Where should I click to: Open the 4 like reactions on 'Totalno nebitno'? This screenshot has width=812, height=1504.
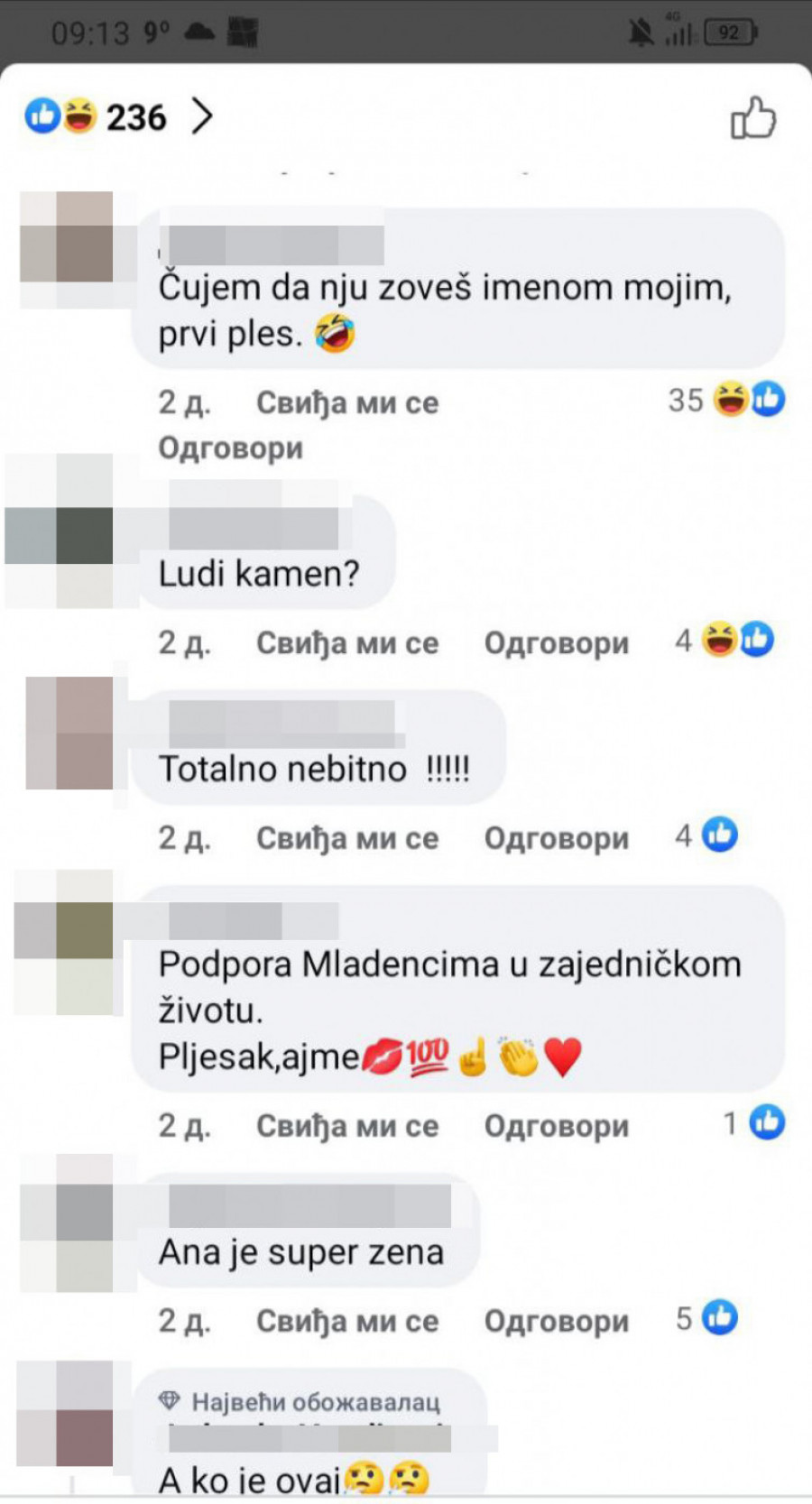[x=706, y=835]
